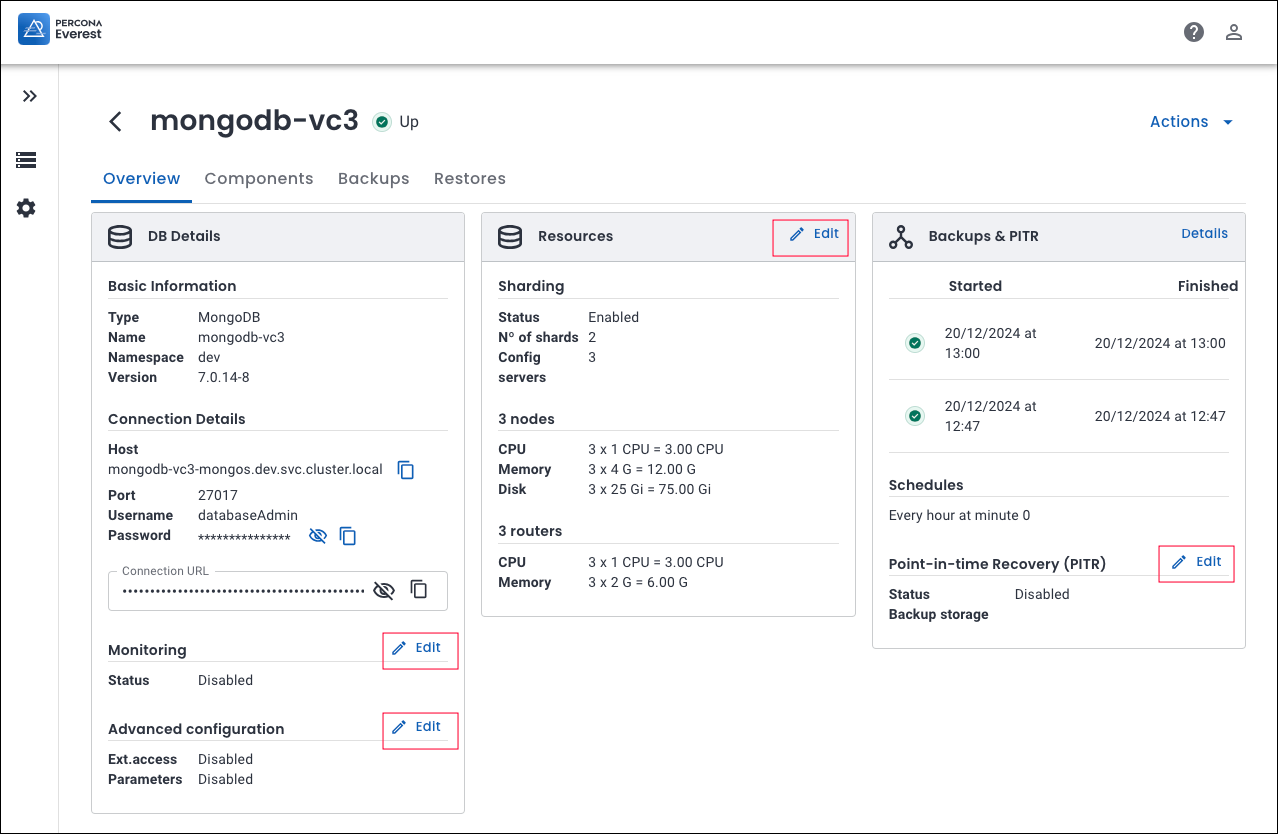
Task: Open the Restores tab
Action: coord(469,179)
